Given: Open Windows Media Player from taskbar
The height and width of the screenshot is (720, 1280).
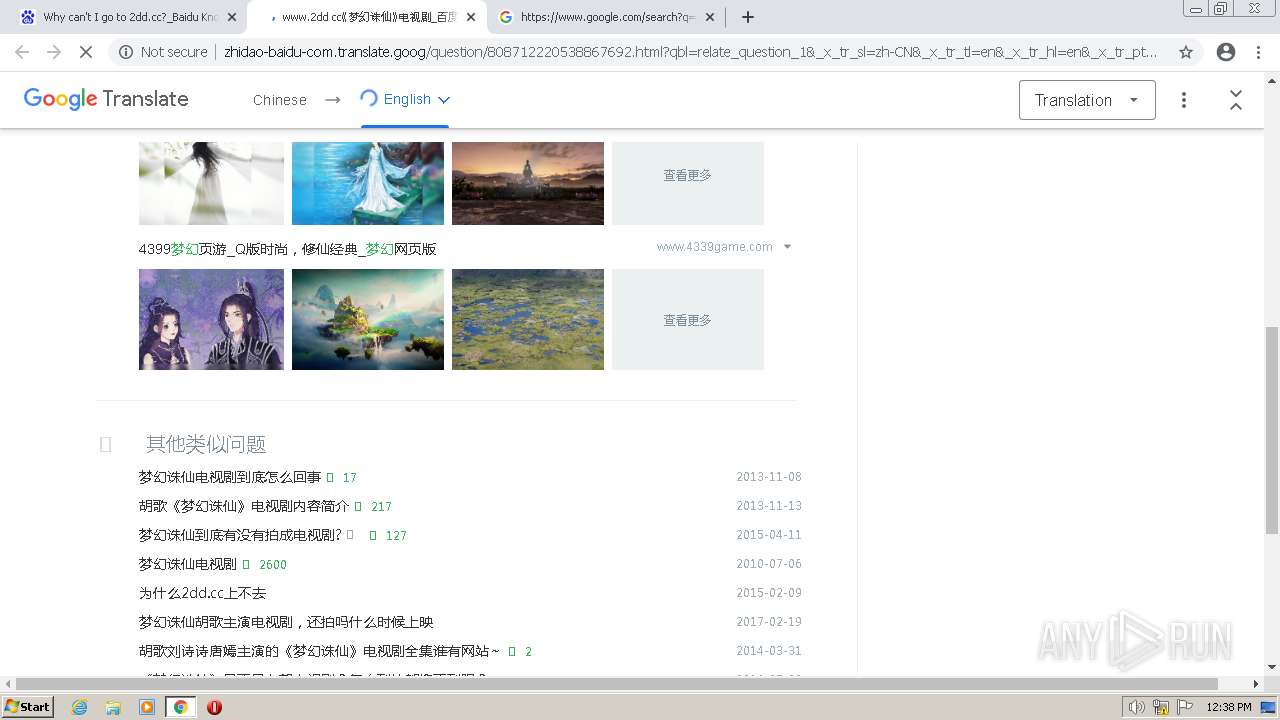Looking at the screenshot, I should (x=147, y=707).
